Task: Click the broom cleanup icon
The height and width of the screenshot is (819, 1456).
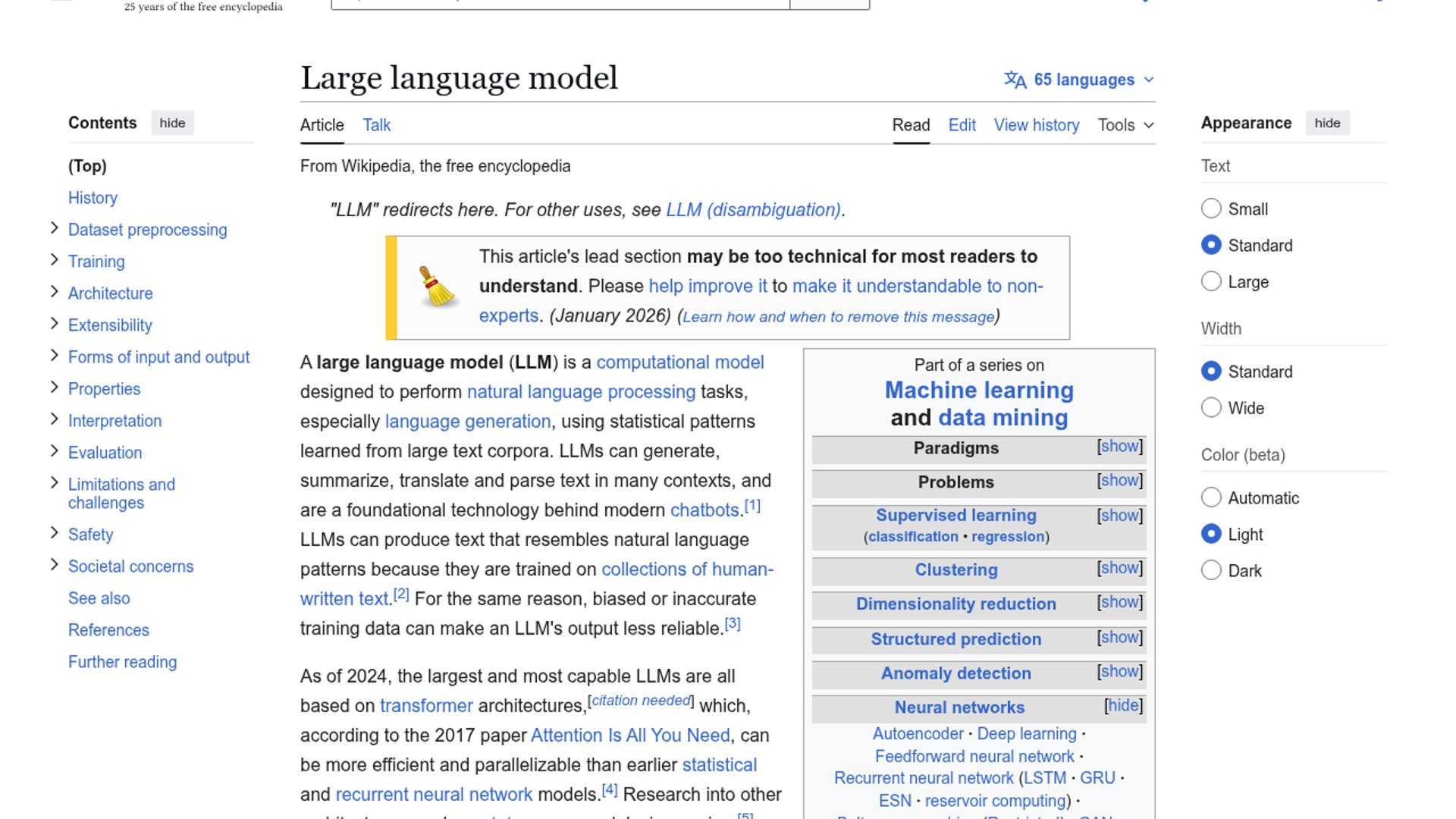Action: 437,287
